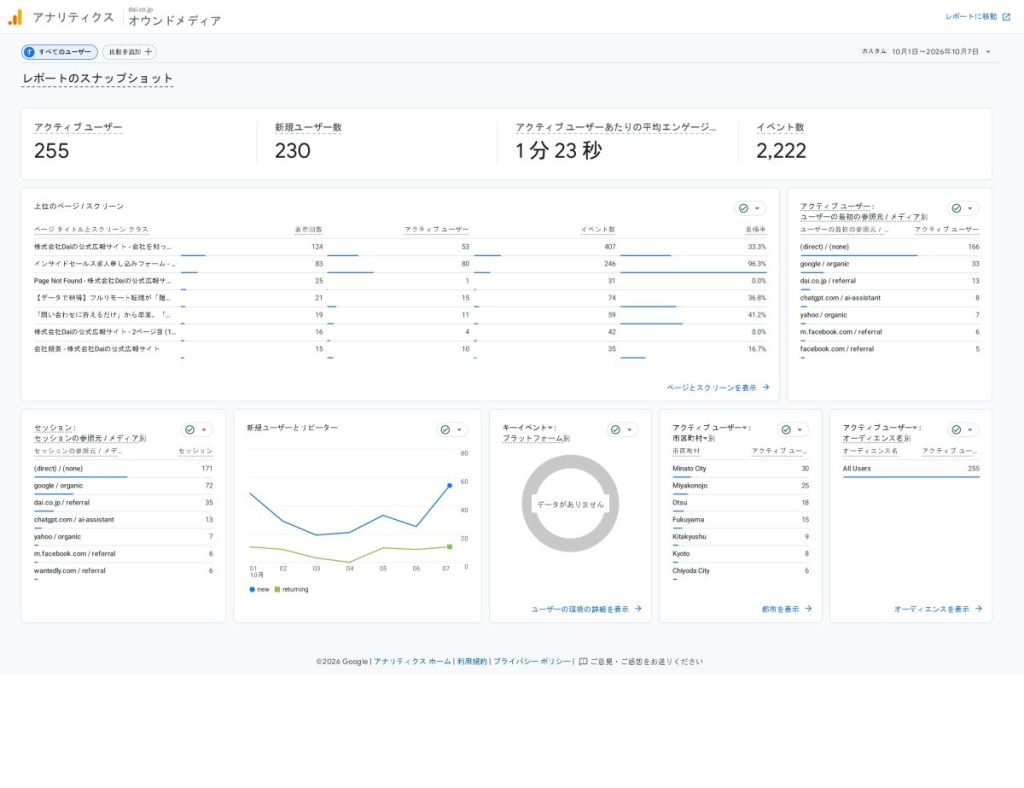Click the 新規ユーザー数 metric label

[308, 127]
